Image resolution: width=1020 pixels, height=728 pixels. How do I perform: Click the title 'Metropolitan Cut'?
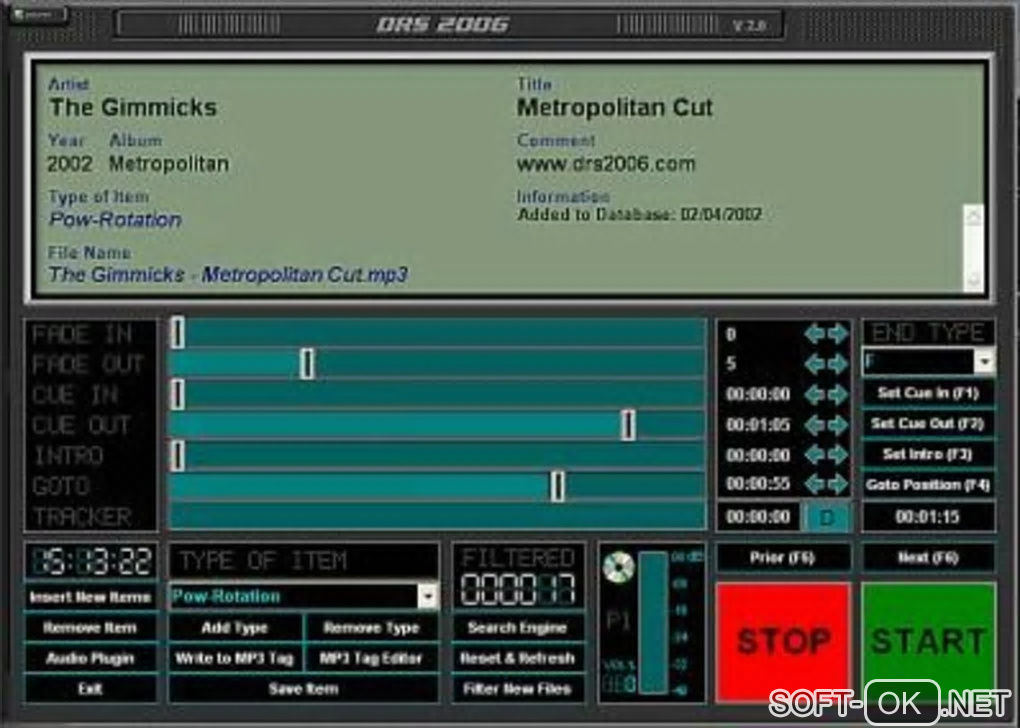(x=615, y=107)
